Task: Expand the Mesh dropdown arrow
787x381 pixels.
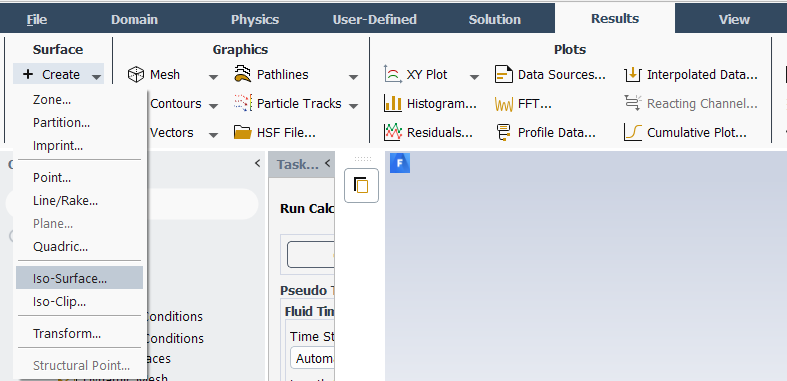Action: [213, 77]
